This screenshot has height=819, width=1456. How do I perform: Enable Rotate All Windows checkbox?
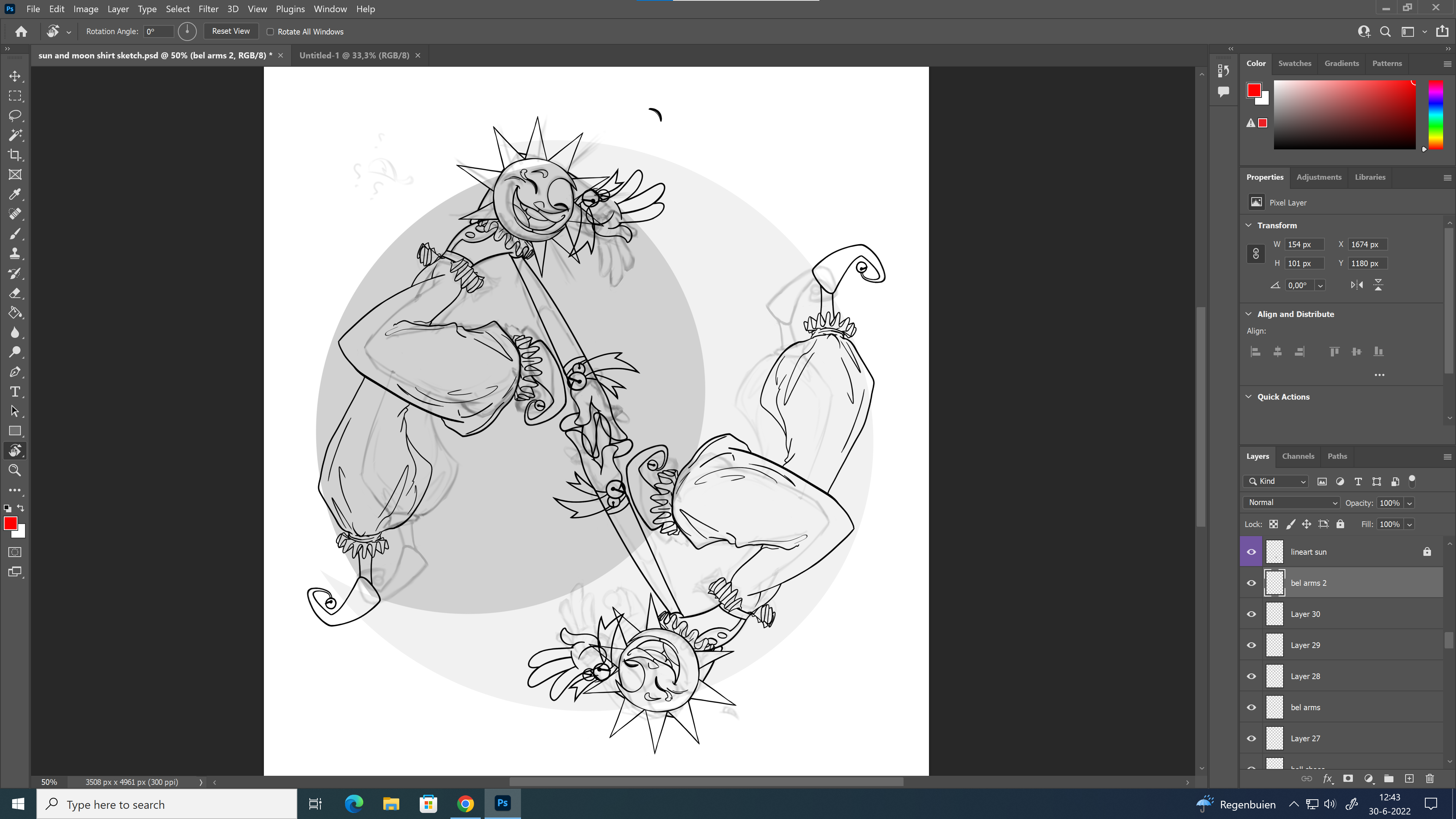coord(270,31)
